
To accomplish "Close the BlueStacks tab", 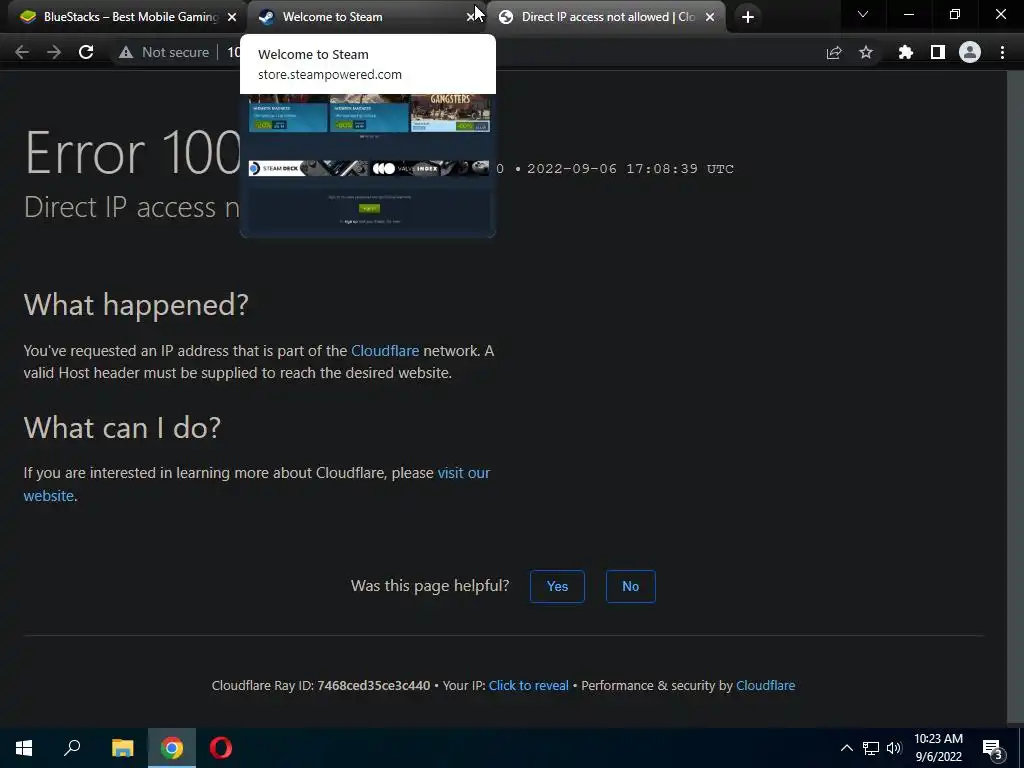I will click(232, 17).
